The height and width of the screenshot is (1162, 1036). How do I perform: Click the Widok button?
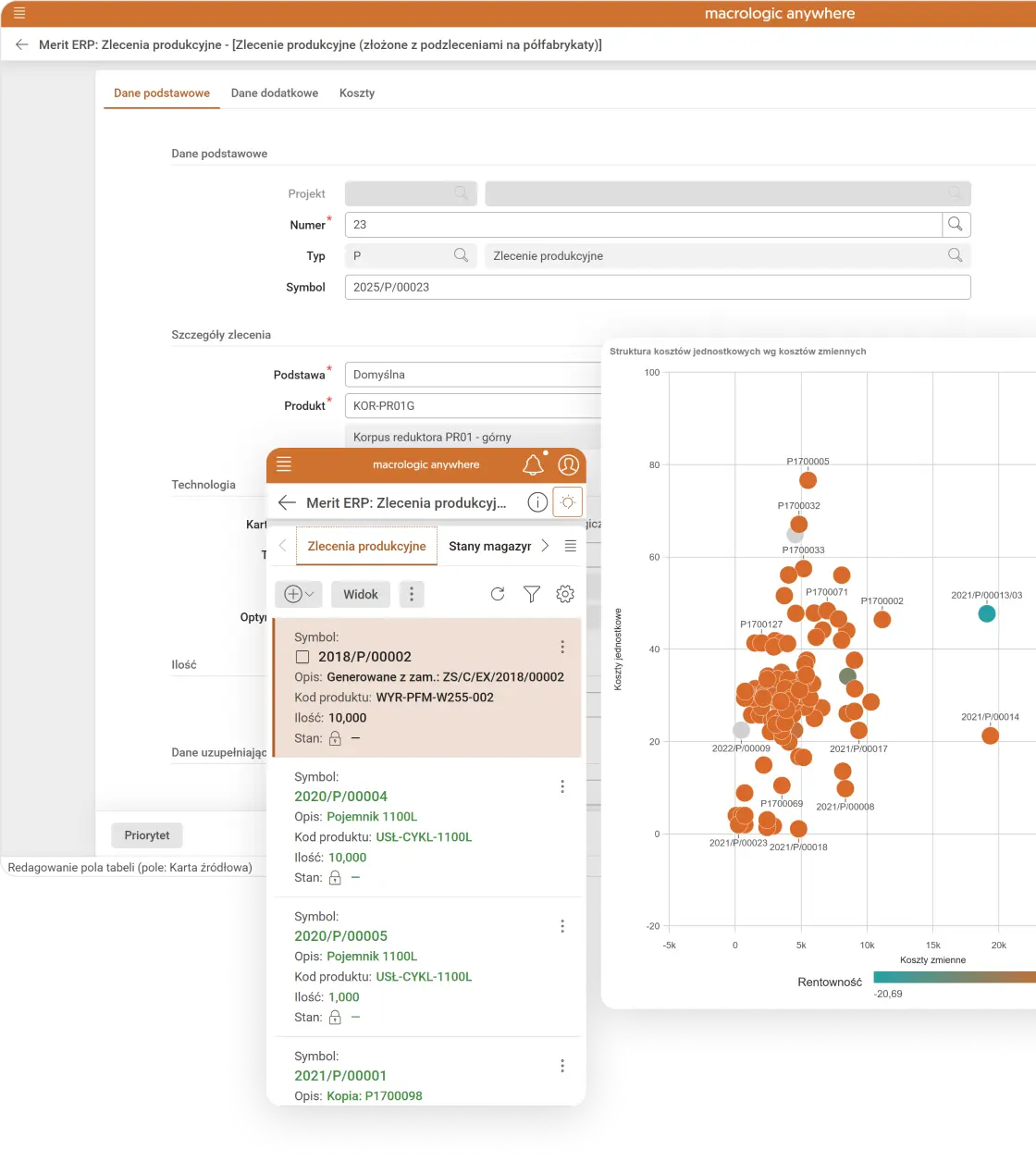point(361,594)
